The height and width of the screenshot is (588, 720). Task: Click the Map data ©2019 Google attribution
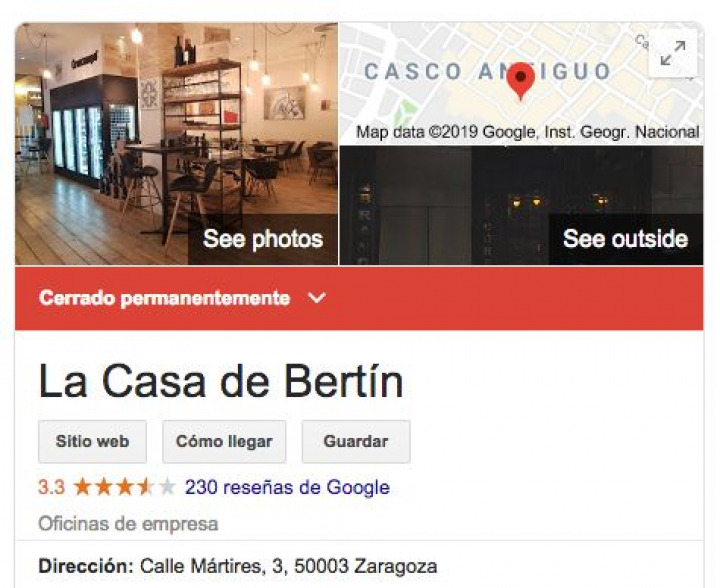point(528,132)
